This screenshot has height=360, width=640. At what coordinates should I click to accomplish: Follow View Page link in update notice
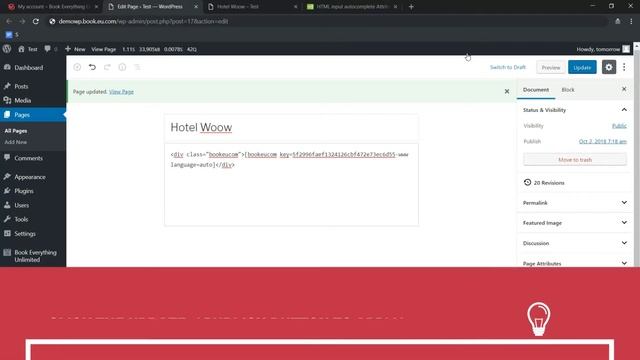pyautogui.click(x=121, y=91)
